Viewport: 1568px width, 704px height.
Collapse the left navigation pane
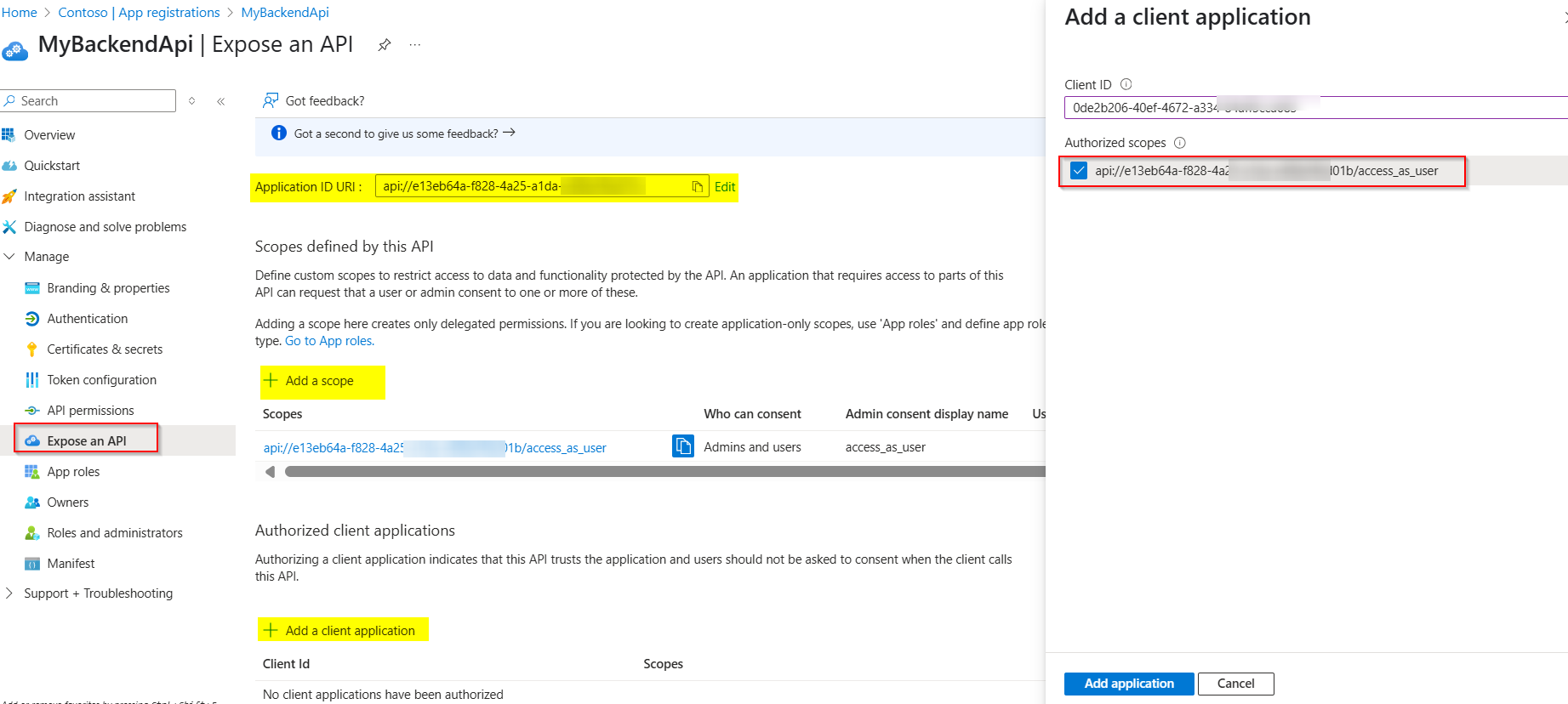pyautogui.click(x=220, y=101)
